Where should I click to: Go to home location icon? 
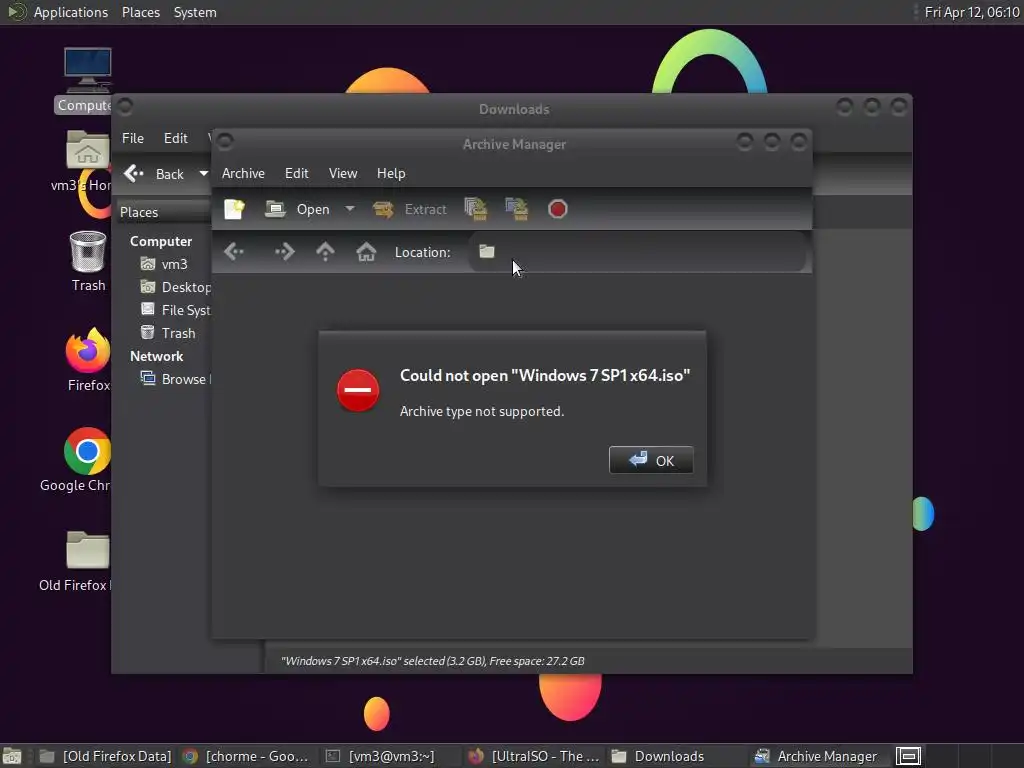(366, 251)
